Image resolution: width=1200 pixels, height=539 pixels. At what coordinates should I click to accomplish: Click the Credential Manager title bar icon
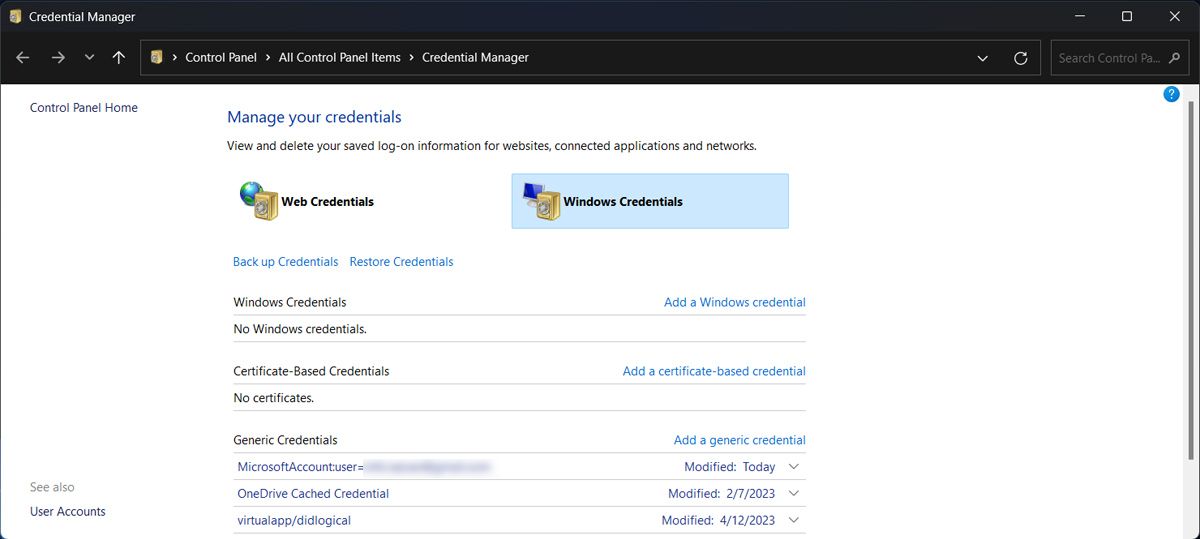[x=15, y=16]
